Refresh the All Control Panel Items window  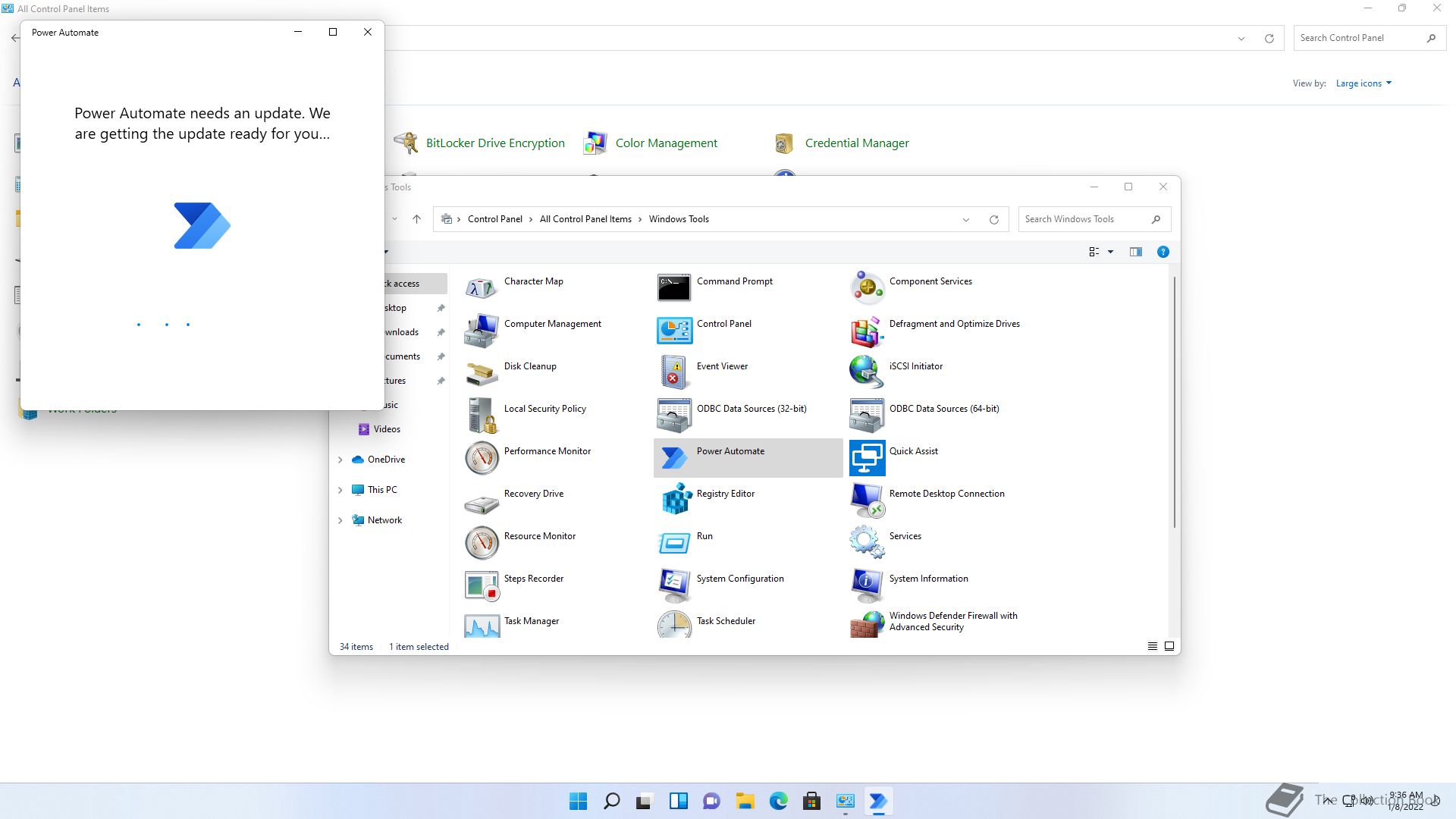tap(1269, 38)
